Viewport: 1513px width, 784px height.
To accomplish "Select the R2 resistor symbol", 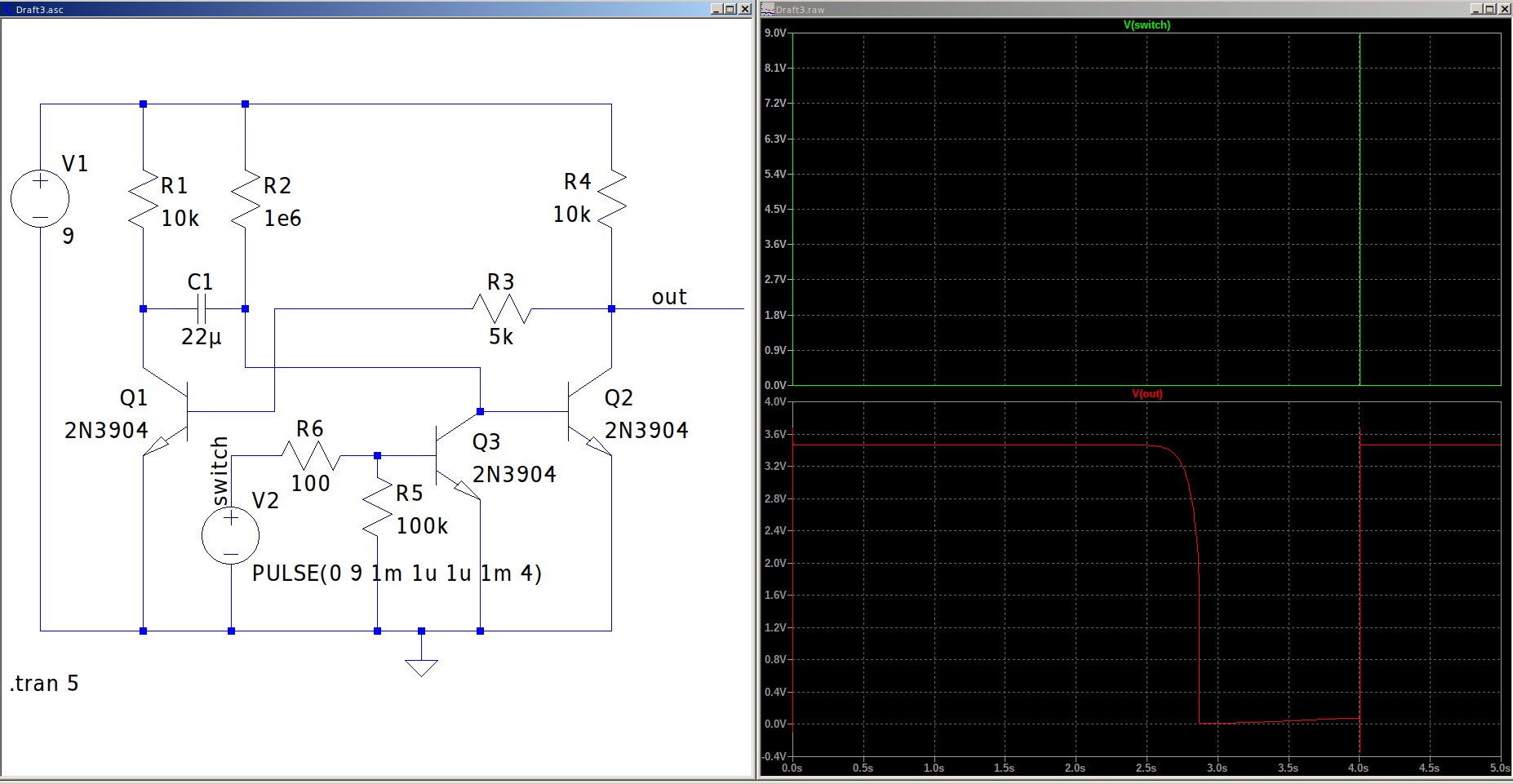I will click(246, 198).
